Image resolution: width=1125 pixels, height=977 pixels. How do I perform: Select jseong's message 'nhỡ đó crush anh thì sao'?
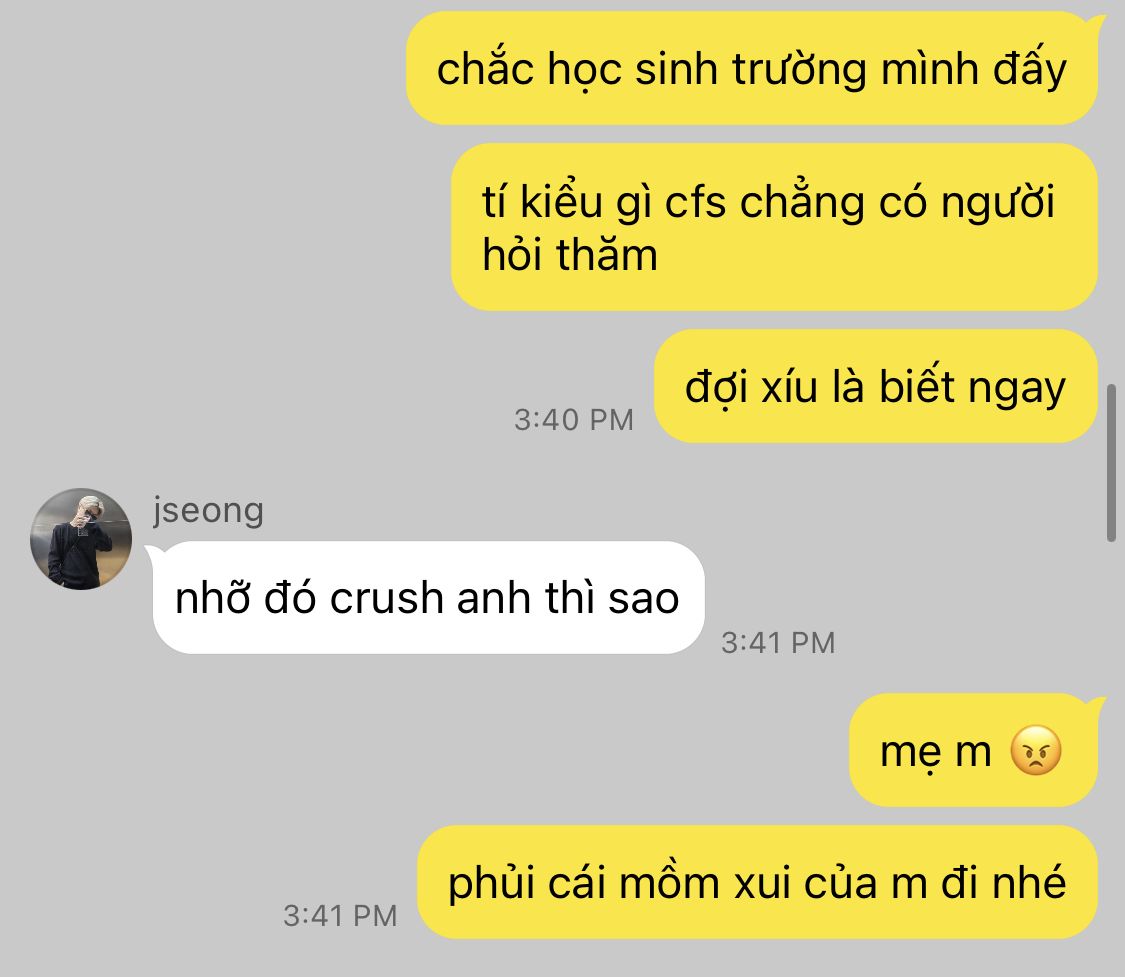[428, 598]
